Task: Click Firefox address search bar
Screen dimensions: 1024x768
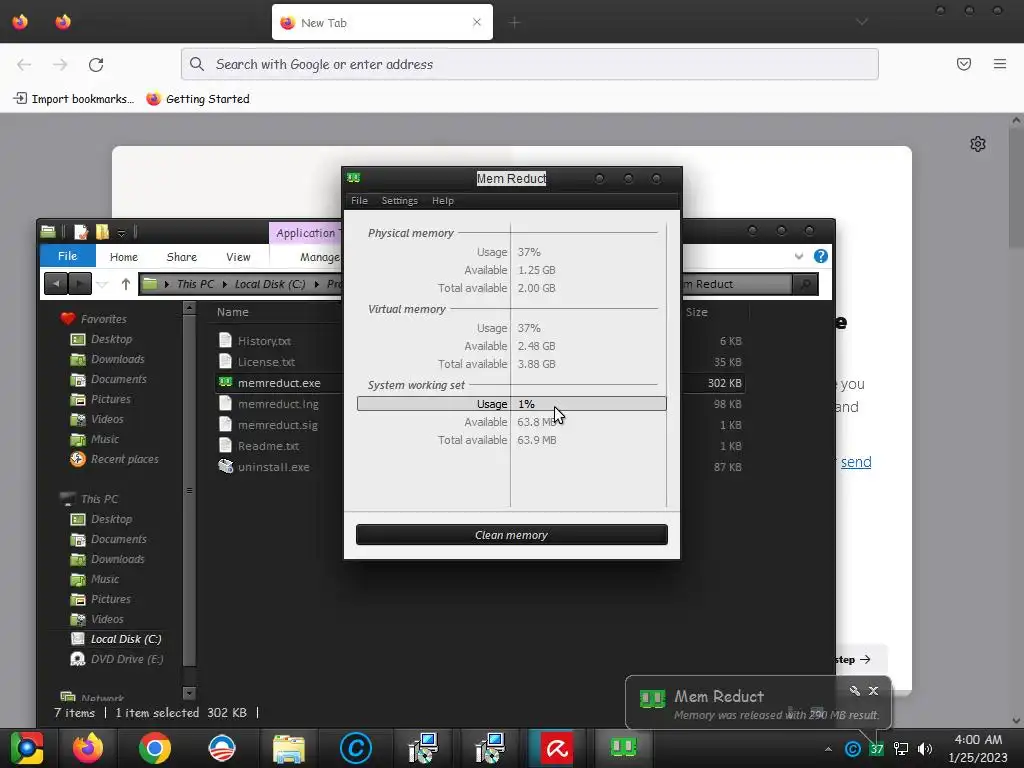Action: (x=530, y=64)
